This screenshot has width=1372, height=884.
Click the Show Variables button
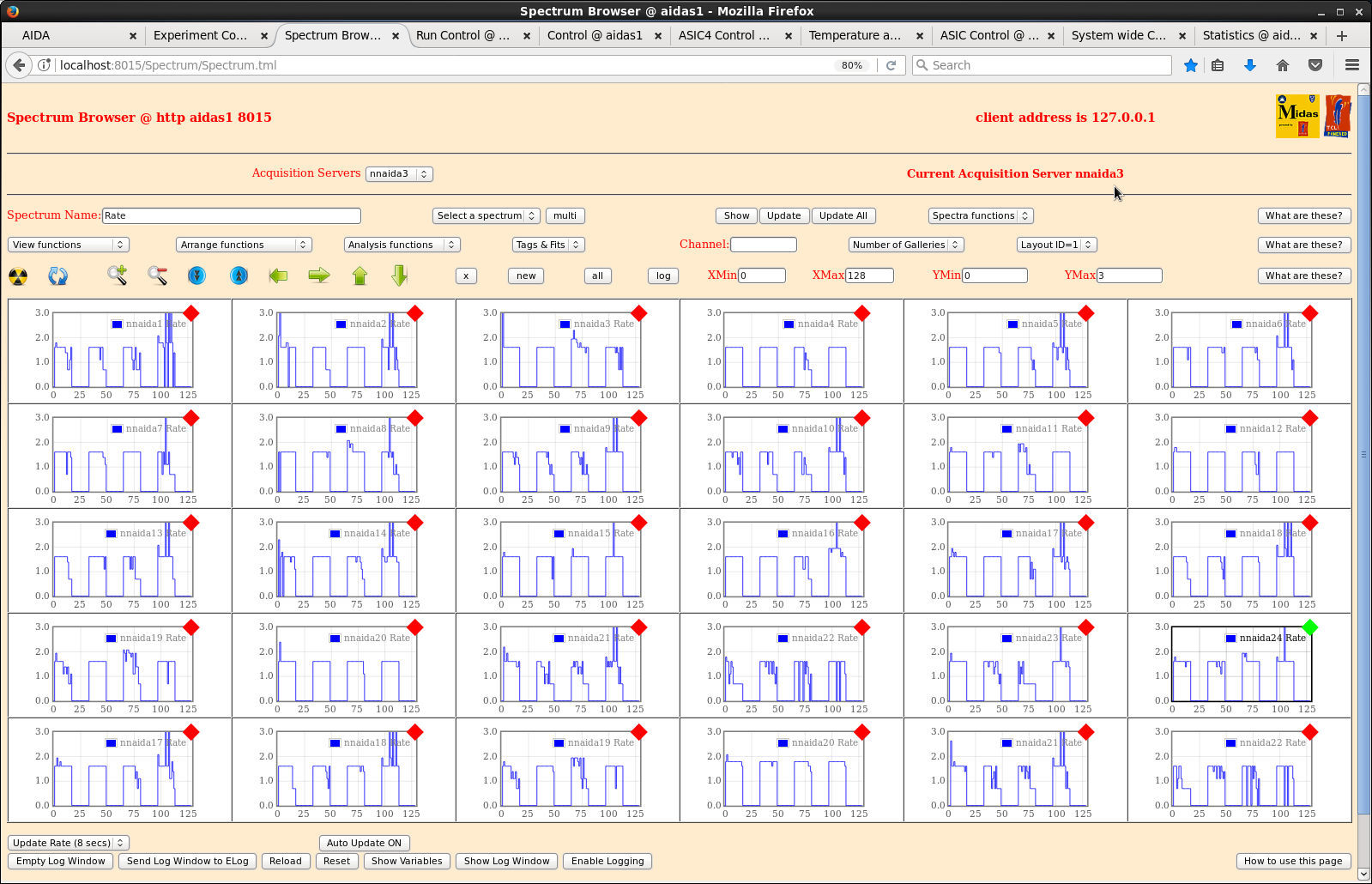[407, 861]
